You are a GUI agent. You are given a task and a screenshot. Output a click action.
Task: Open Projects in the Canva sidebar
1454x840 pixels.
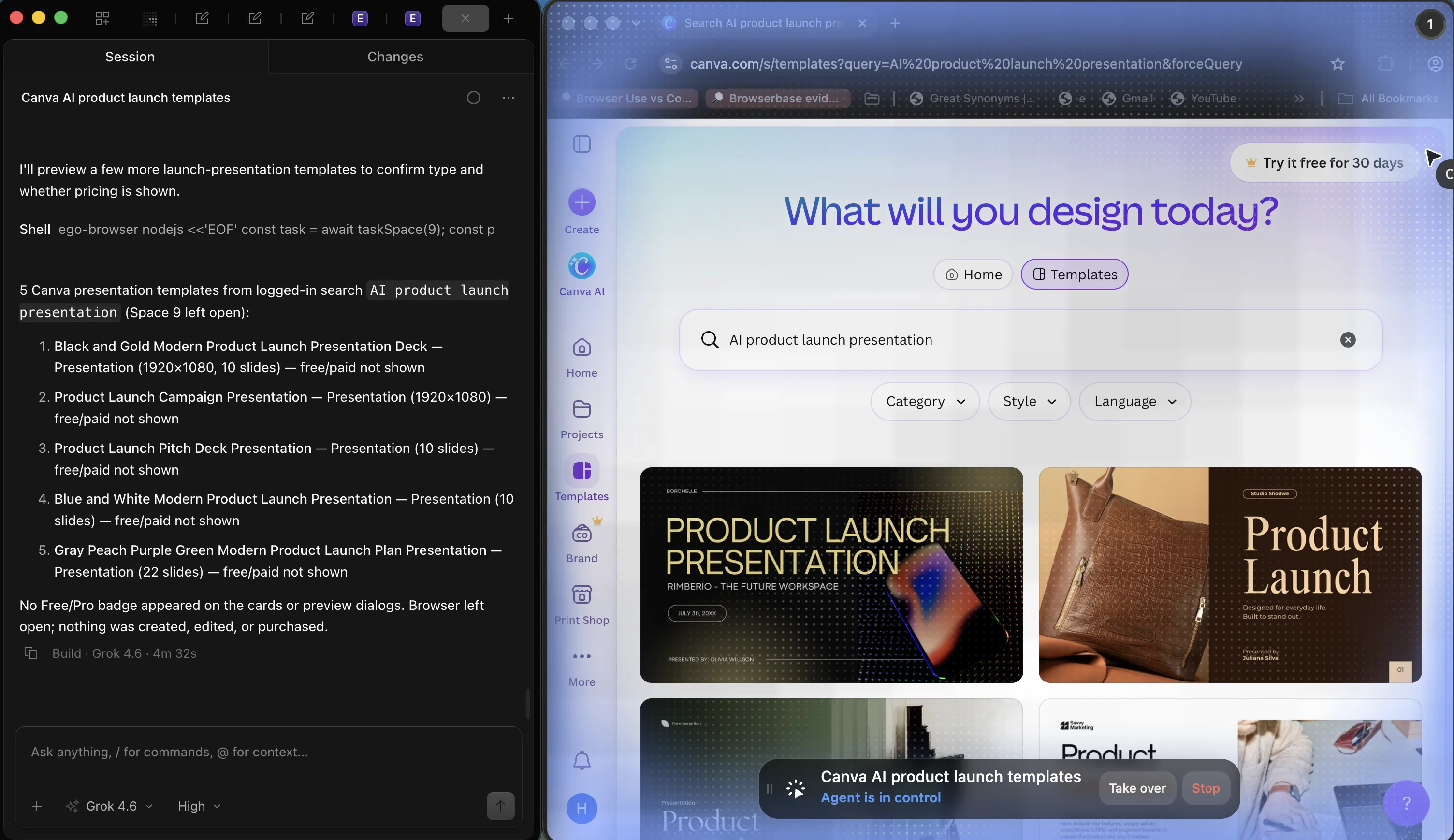tap(582, 420)
